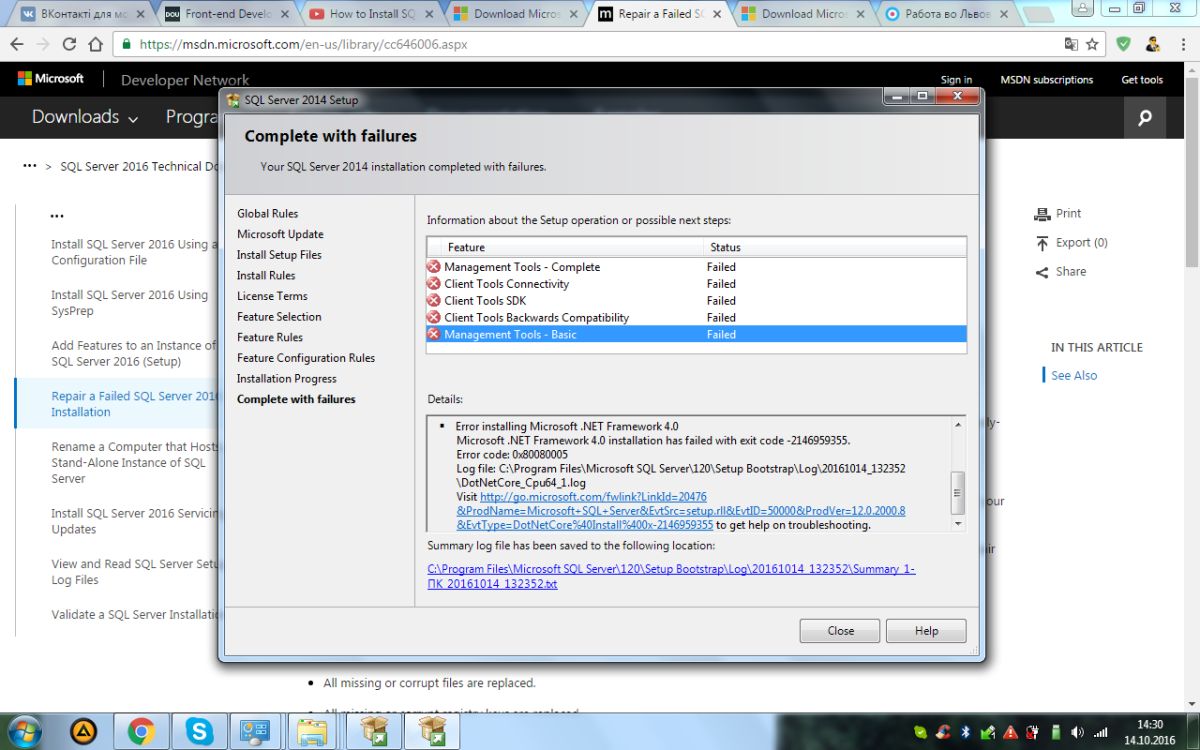Open the file explorer taskbar icon

(x=314, y=731)
